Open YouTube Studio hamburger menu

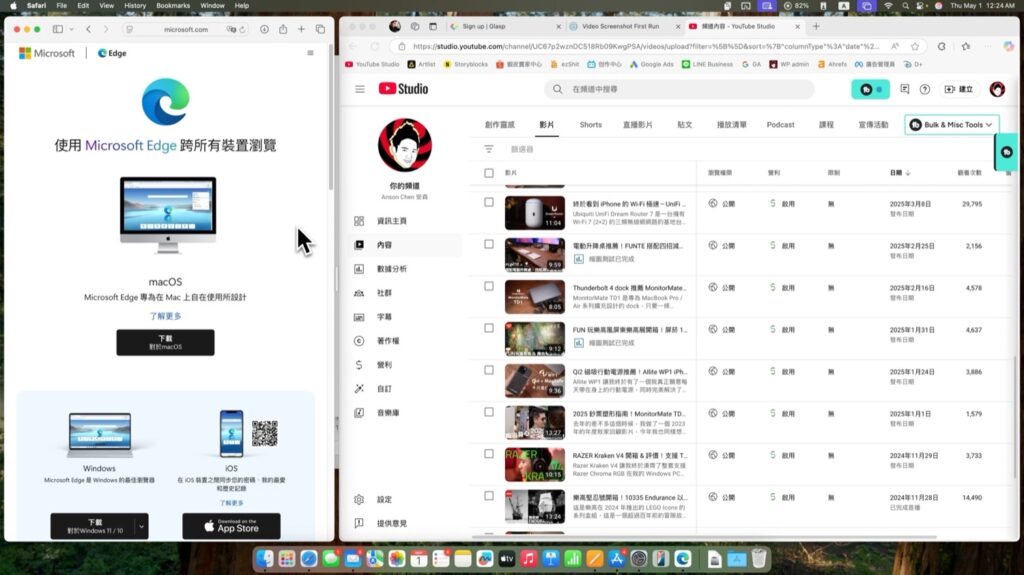(360, 89)
